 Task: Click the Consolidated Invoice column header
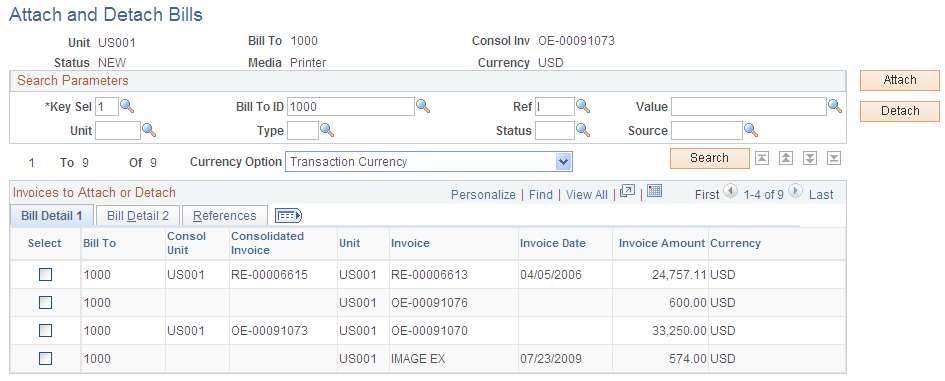point(268,243)
